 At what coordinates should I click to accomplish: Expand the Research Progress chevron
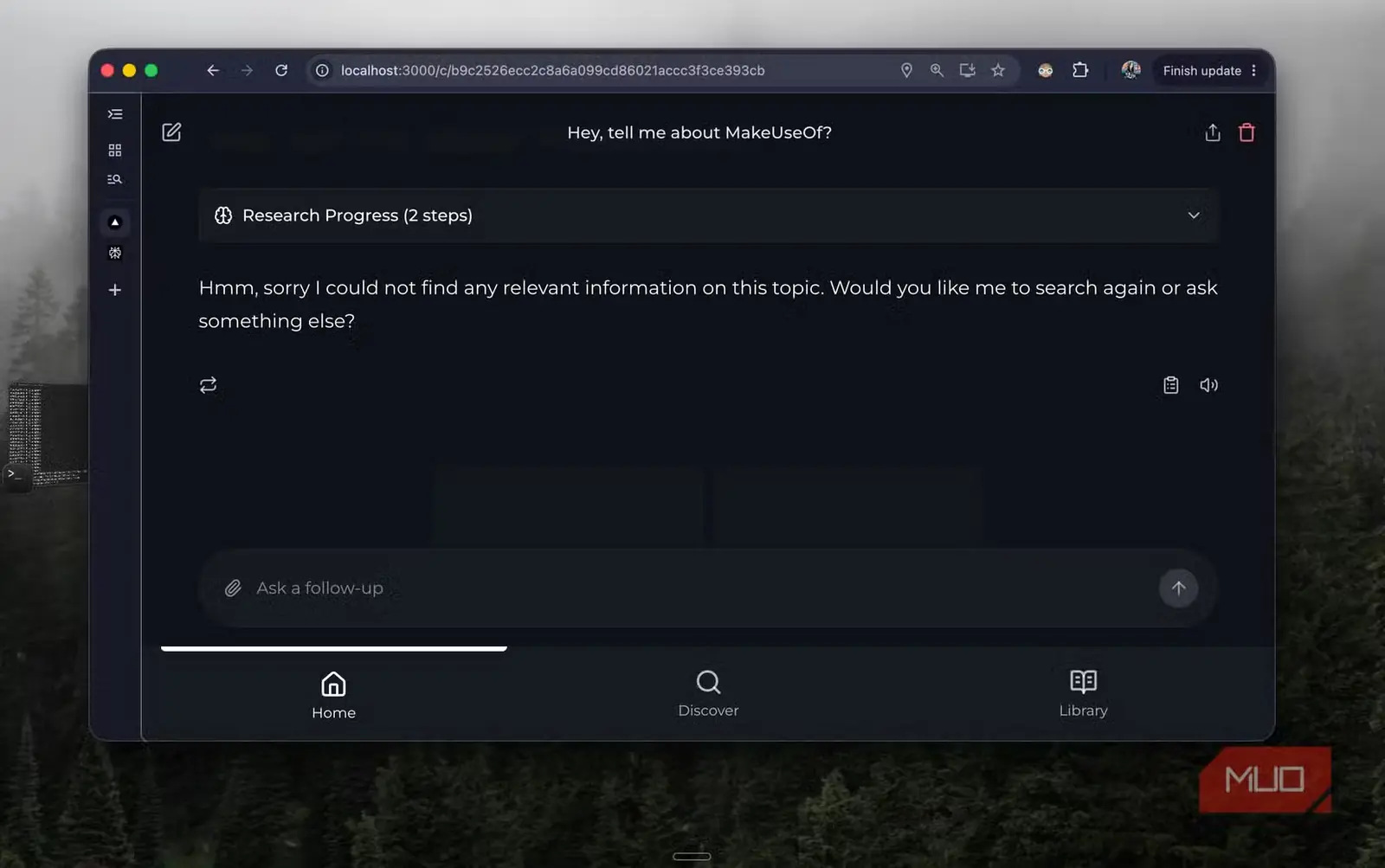pos(1194,215)
